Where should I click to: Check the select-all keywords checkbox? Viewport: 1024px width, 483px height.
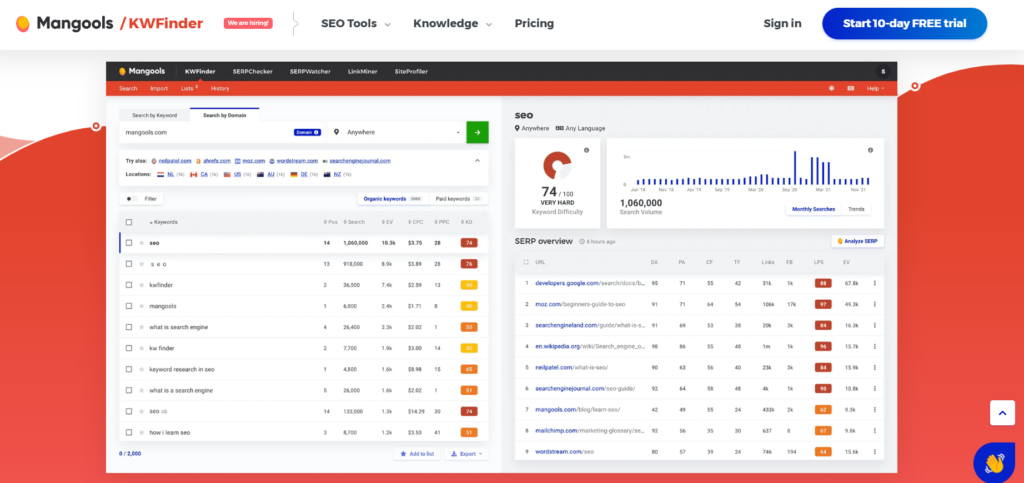pyautogui.click(x=129, y=222)
